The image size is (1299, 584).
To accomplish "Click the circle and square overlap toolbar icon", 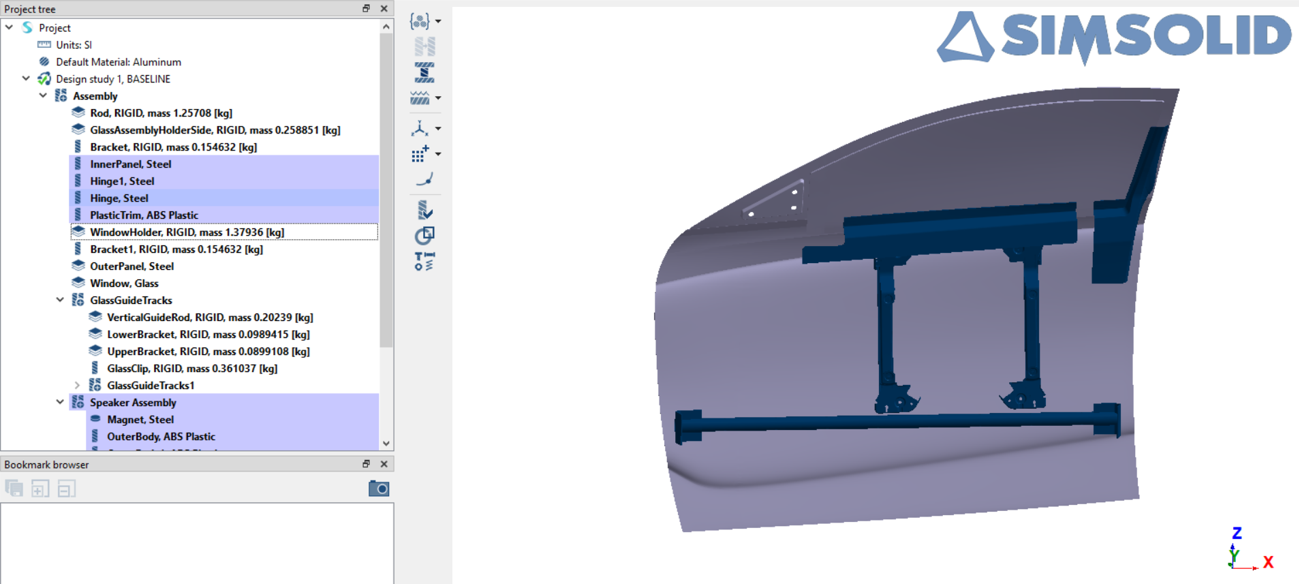I will [424, 236].
